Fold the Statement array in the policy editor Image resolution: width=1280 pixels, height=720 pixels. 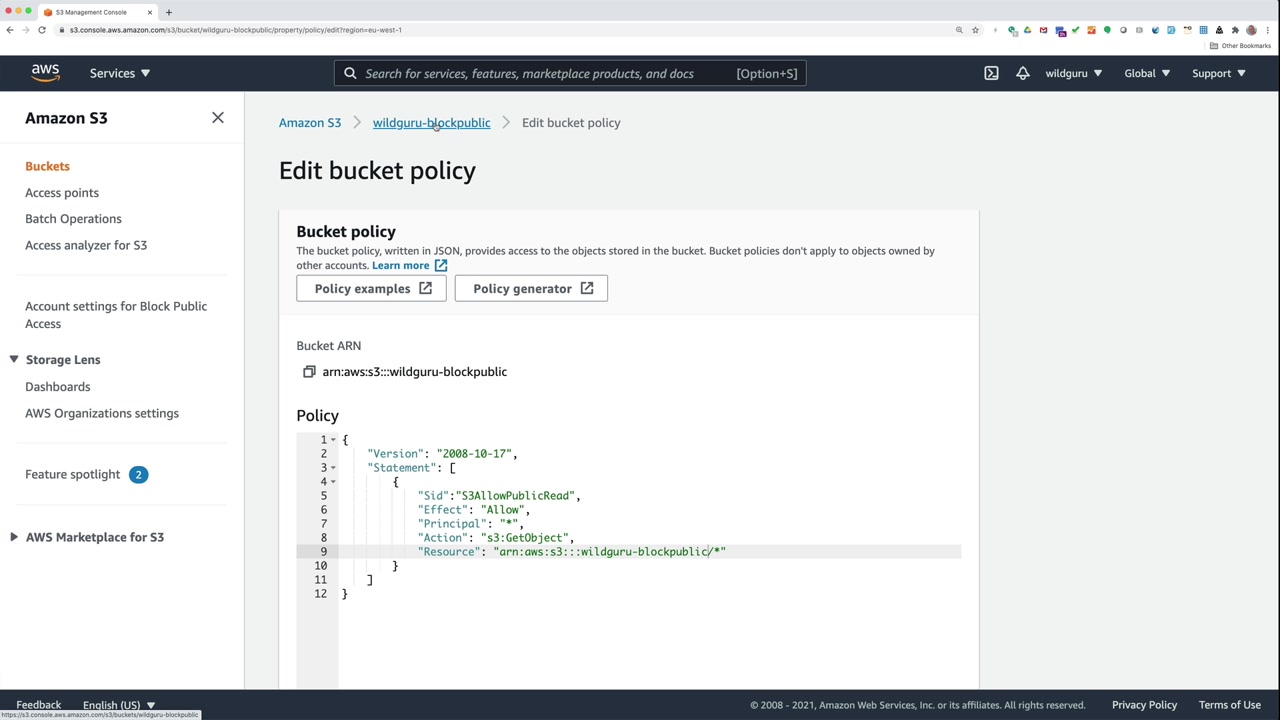(x=333, y=468)
